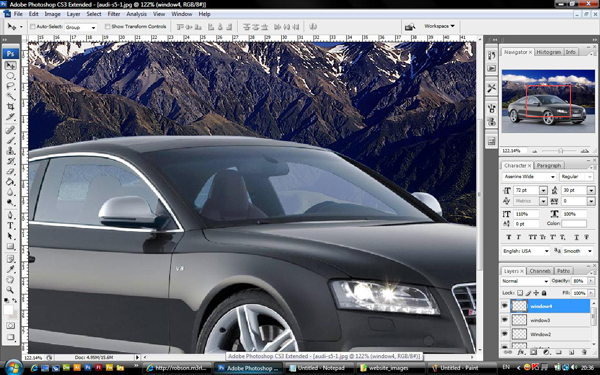Select the Elliptical Marquee tool
600x375 pixels.
10,76
